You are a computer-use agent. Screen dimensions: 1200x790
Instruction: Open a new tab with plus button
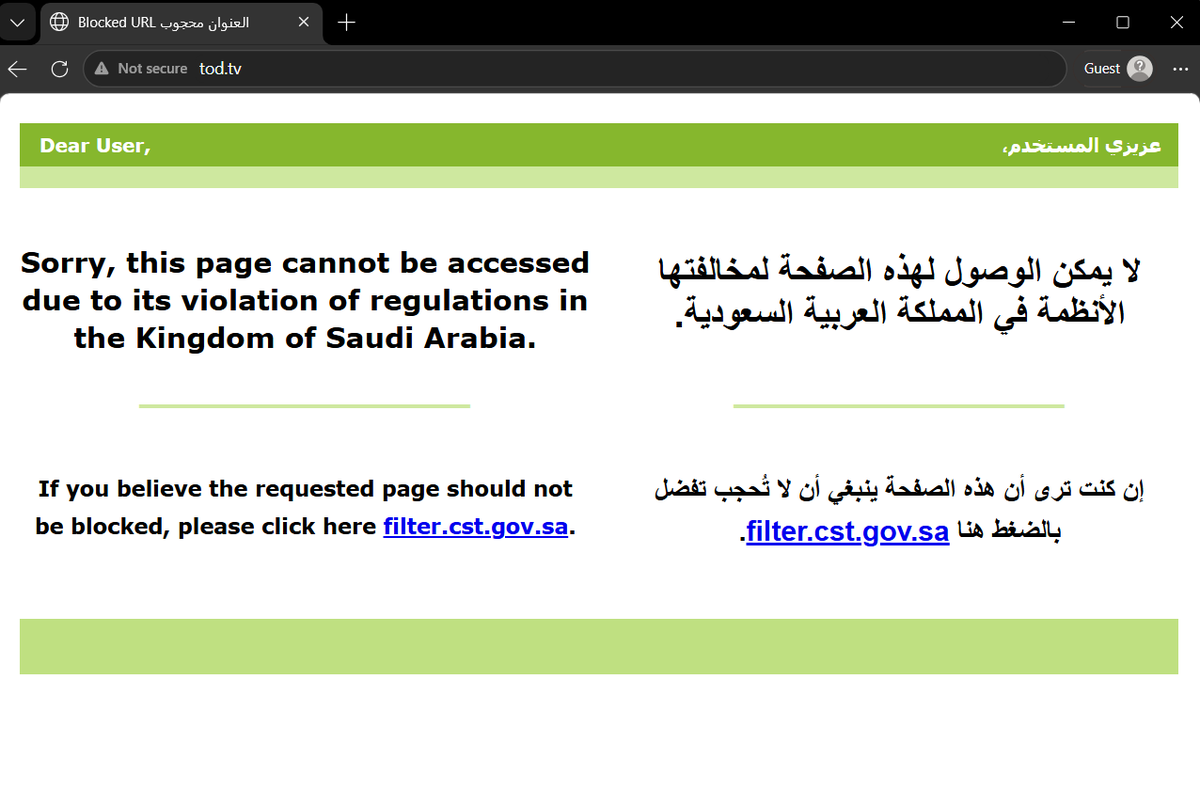[346, 22]
